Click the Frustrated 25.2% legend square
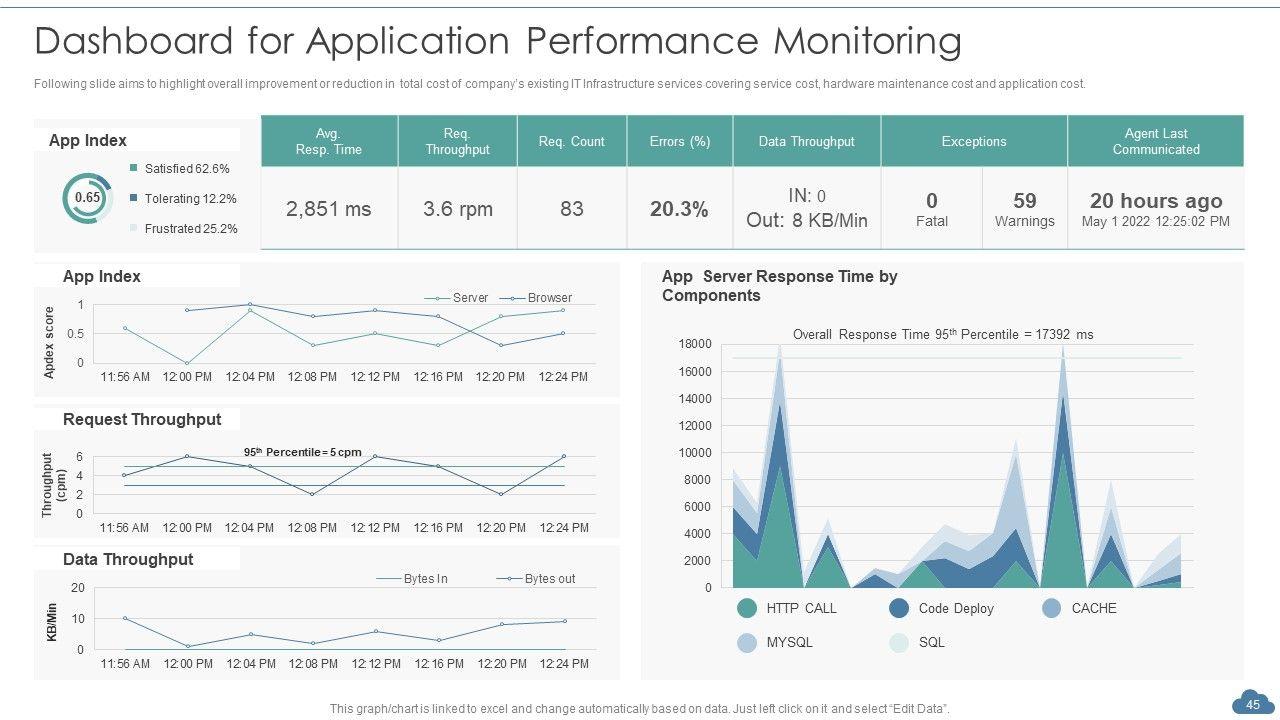Viewport: 1280px width, 720px height. coord(134,228)
